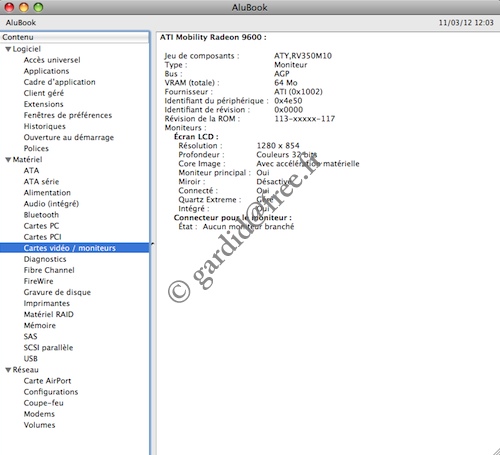The height and width of the screenshot is (455, 500).
Task: Select Ouverture au démarrage
Action: pyautogui.click(x=69, y=137)
